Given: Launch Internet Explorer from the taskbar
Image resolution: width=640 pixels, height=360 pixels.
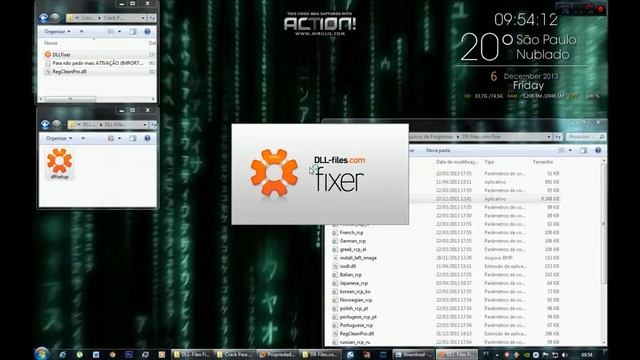Looking at the screenshot, I should [62, 355].
